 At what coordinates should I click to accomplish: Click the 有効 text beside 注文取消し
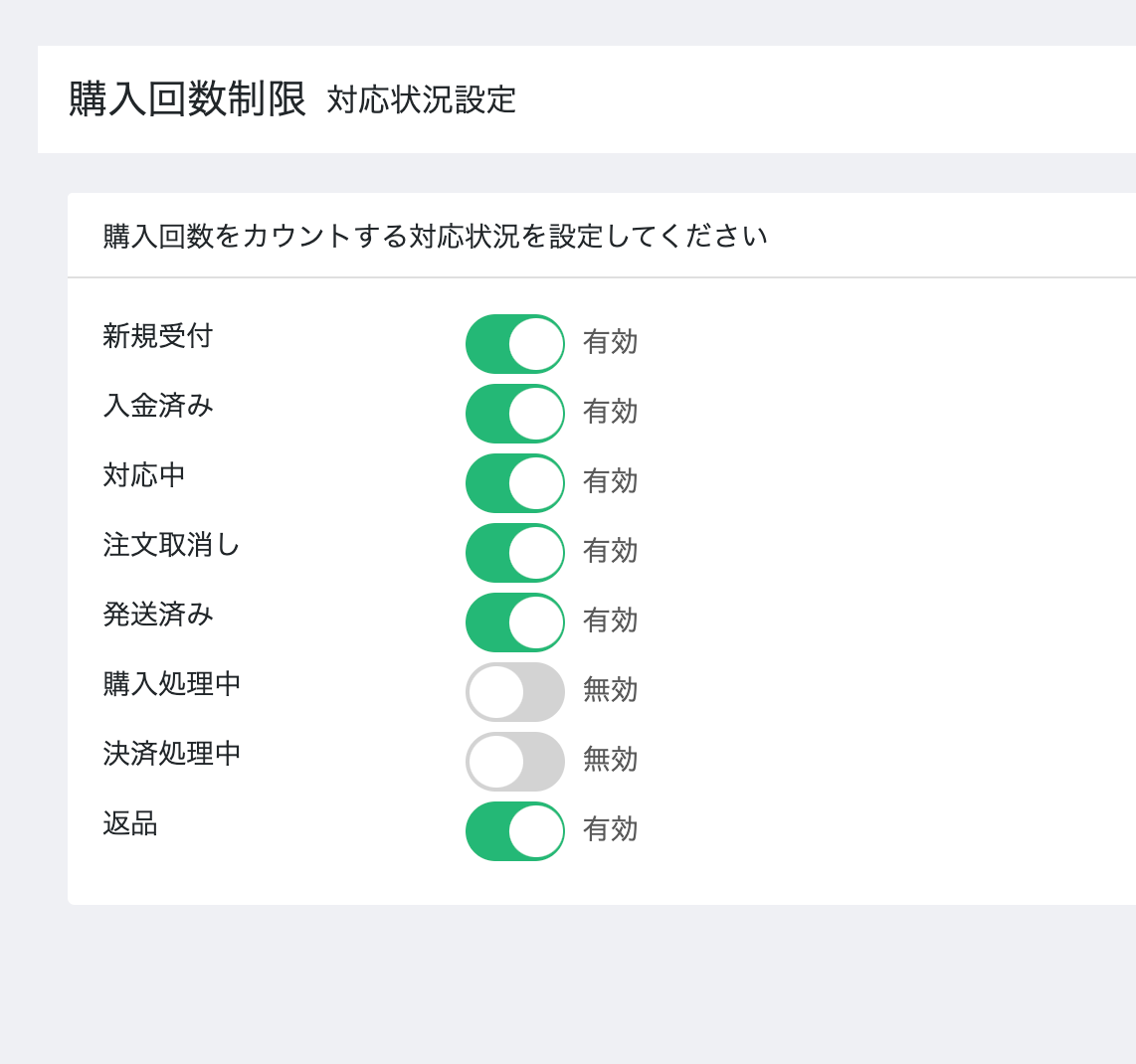(x=610, y=551)
